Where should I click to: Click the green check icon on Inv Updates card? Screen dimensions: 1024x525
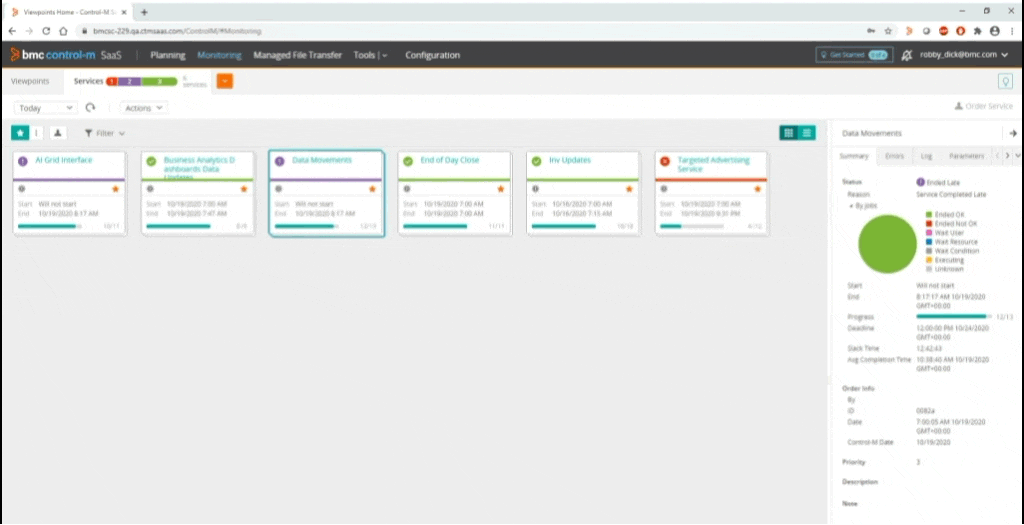[537, 161]
